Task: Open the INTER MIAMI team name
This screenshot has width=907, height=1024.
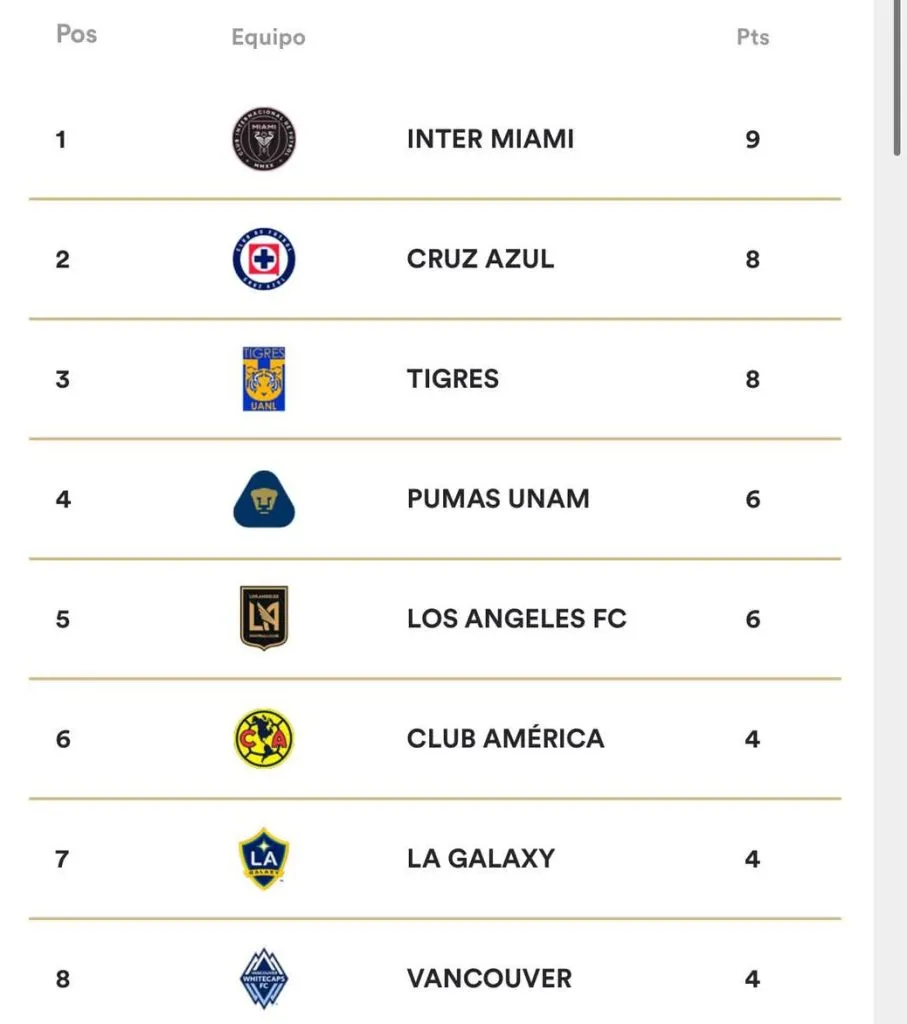Action: tap(490, 139)
